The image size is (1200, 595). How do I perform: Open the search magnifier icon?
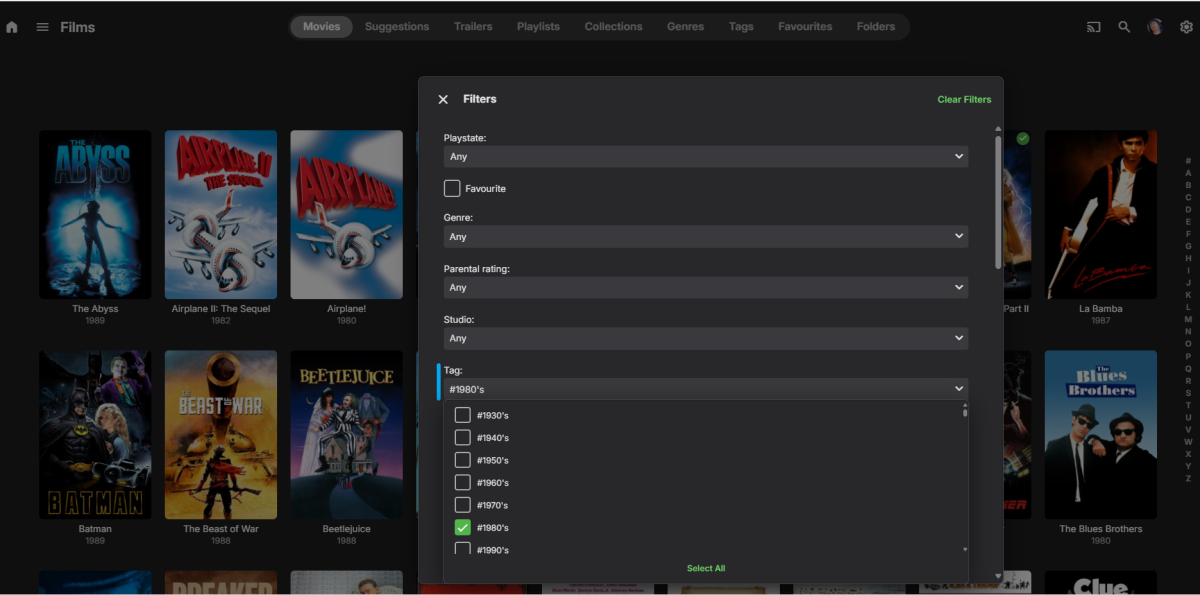pos(1124,27)
